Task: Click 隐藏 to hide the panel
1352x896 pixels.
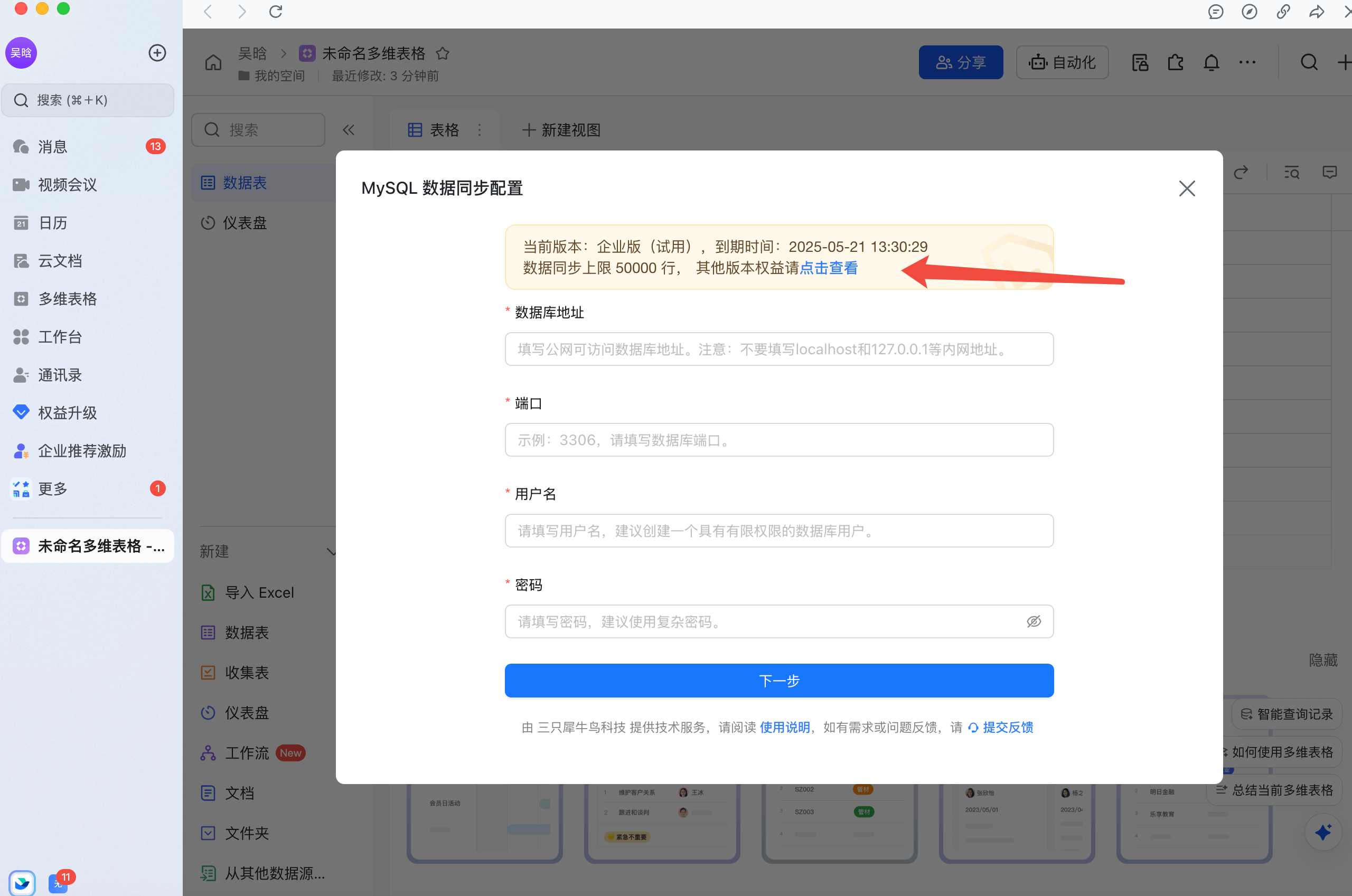Action: (x=1323, y=660)
